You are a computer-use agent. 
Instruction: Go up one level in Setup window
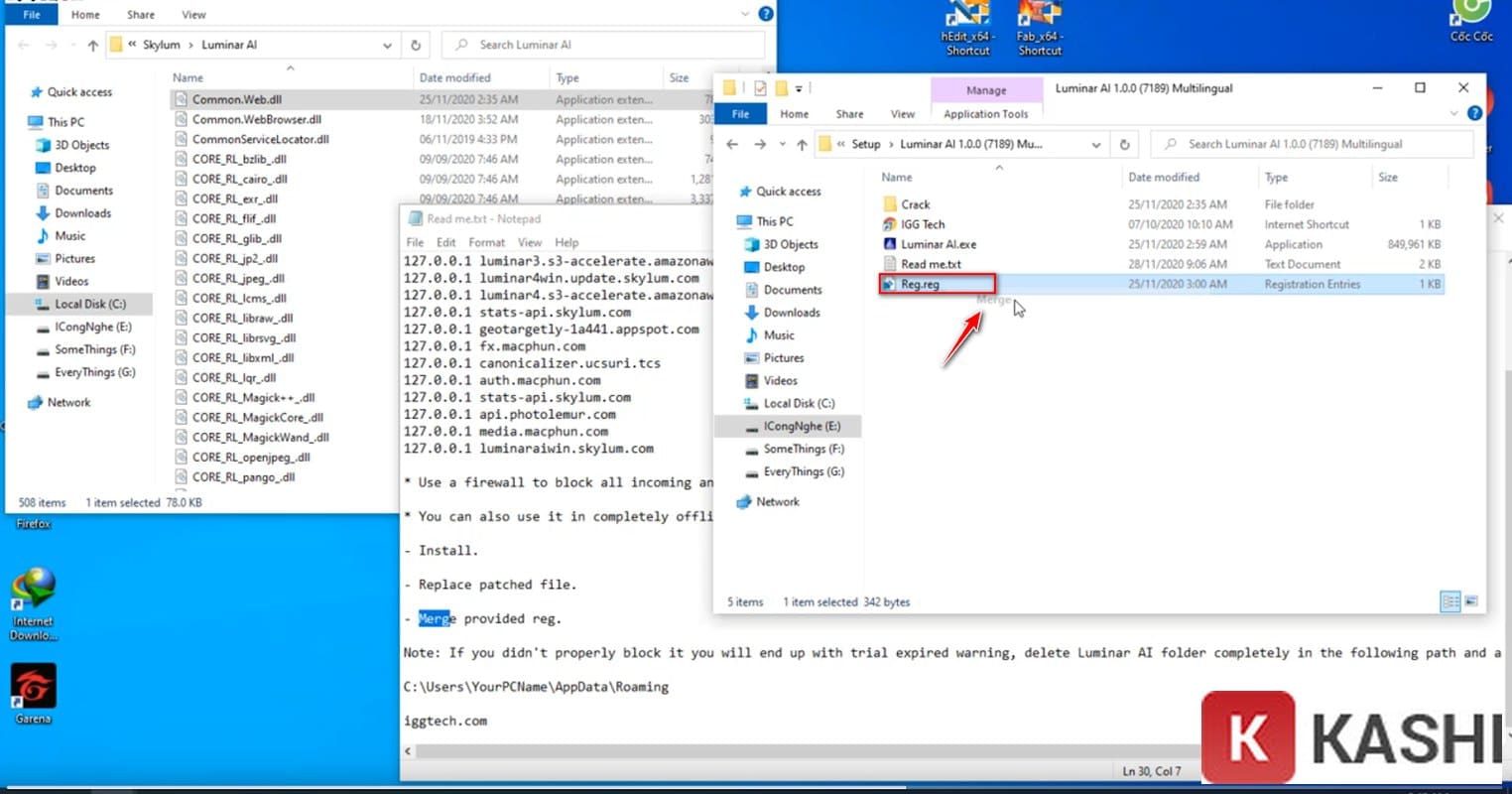click(802, 145)
